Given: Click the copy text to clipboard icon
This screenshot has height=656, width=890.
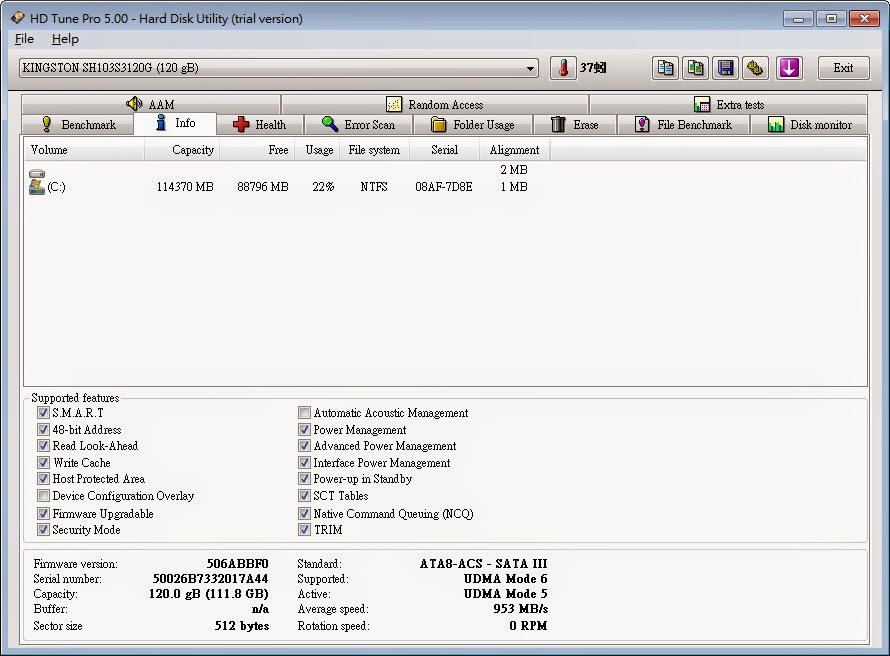Looking at the screenshot, I should pyautogui.click(x=665, y=68).
